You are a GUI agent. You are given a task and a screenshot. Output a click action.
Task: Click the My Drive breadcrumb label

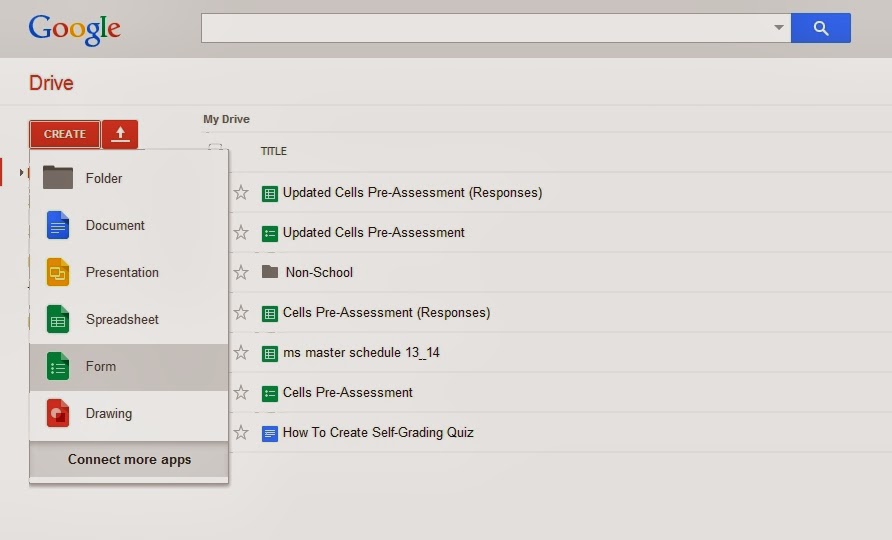226,119
